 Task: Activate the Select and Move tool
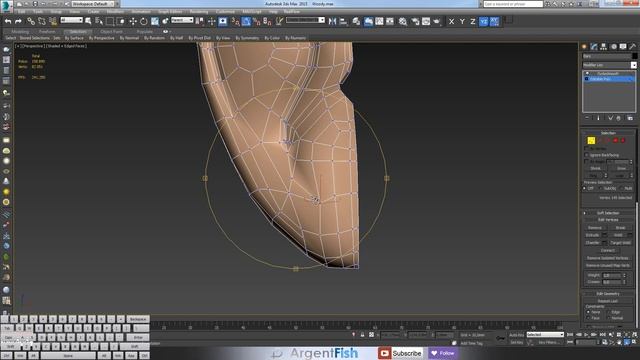point(133,21)
